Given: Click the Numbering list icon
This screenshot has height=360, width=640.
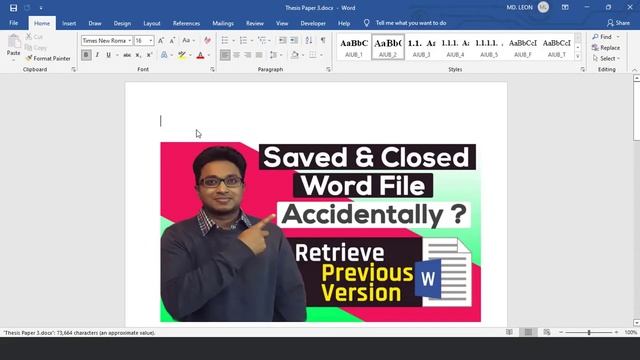Looking at the screenshot, I should click(x=243, y=40).
